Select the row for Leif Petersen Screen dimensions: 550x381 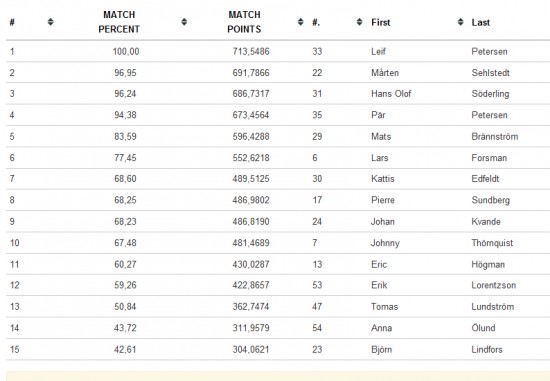click(x=278, y=52)
